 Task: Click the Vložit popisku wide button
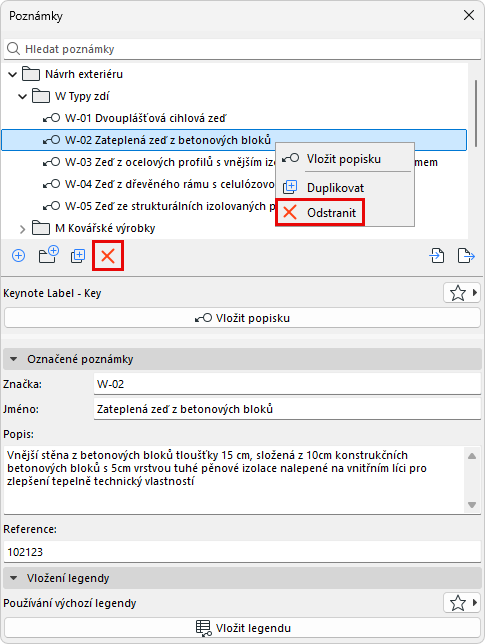tap(242, 318)
